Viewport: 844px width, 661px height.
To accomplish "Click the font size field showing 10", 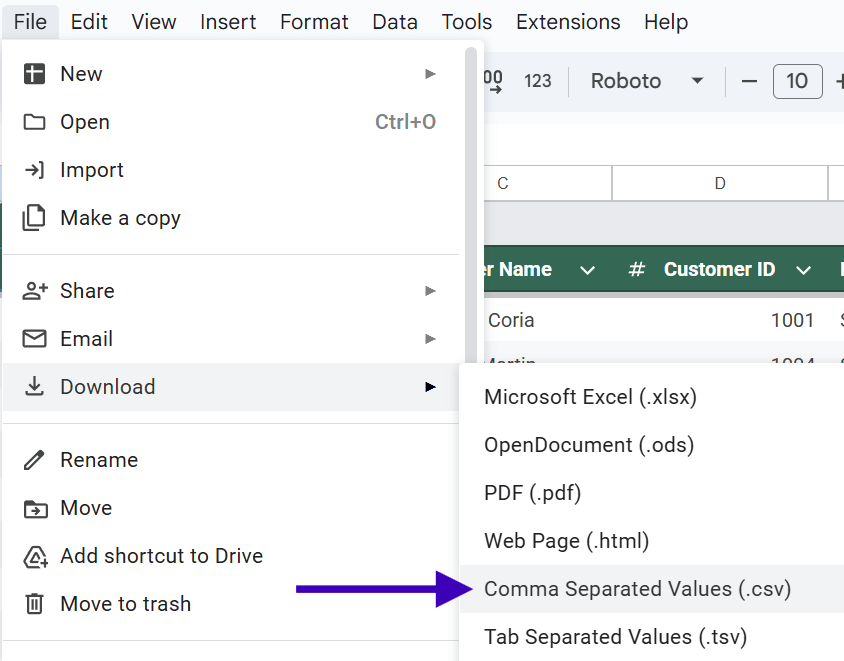I will click(x=797, y=81).
